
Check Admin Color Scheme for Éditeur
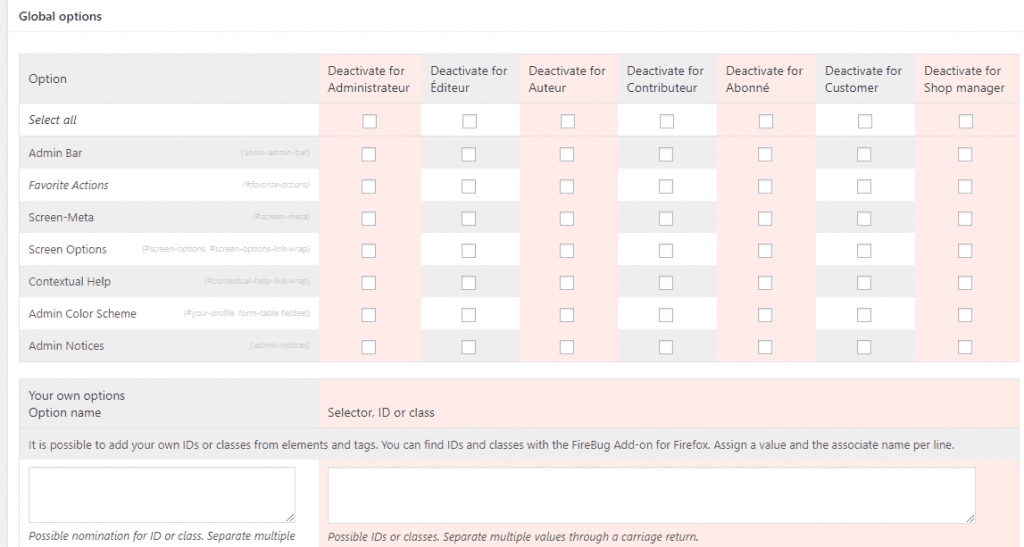469,314
